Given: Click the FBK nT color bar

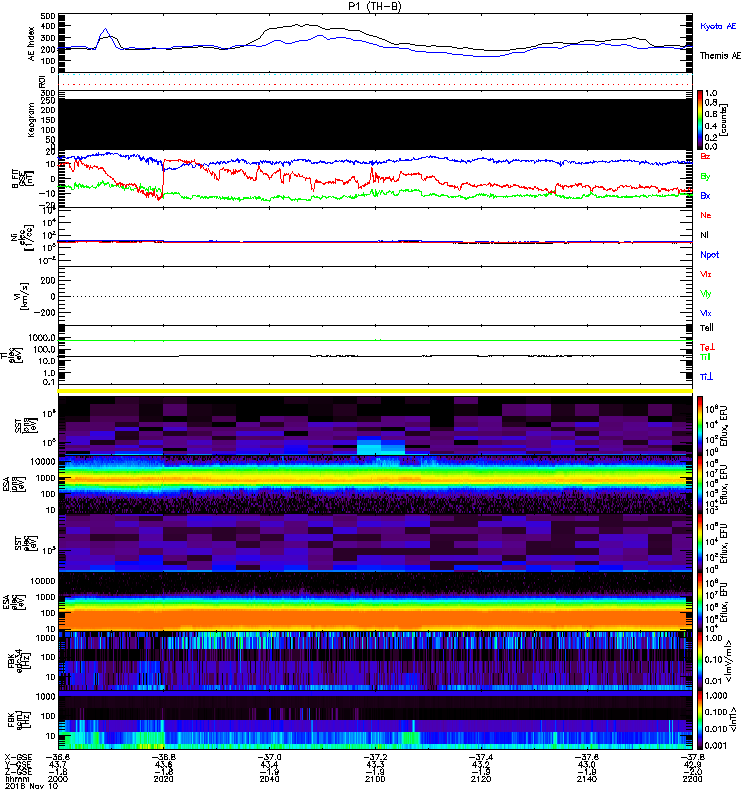Looking at the screenshot, I should [x=700, y=720].
